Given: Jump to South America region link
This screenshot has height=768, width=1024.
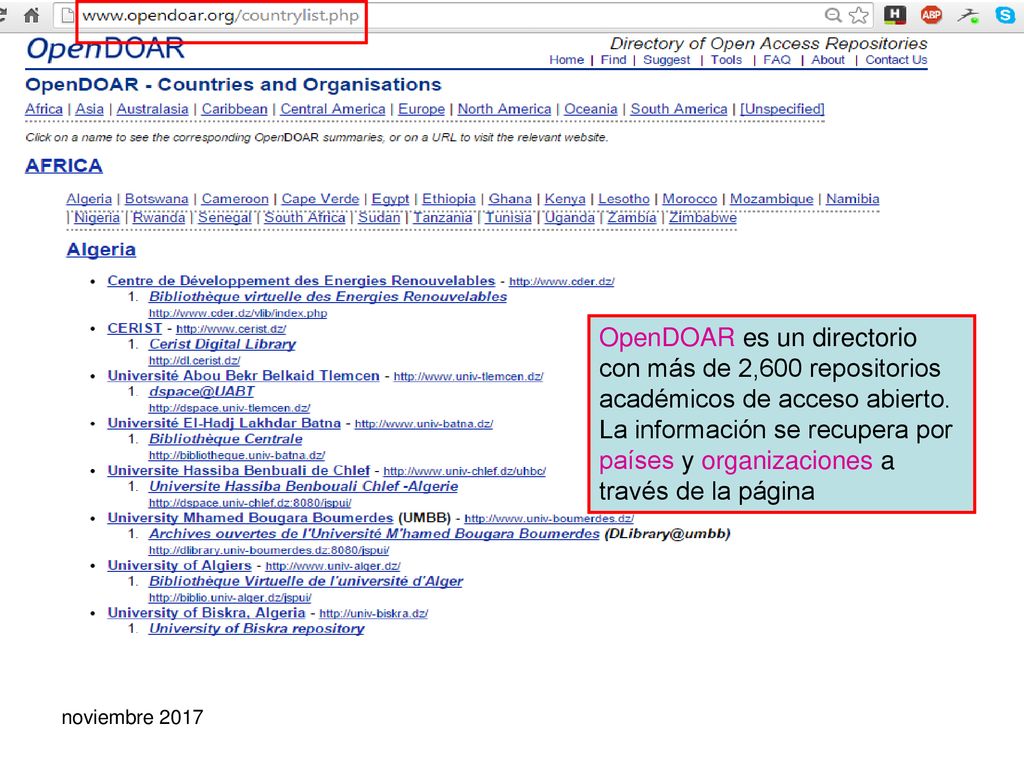Looking at the screenshot, I should tap(679, 109).
